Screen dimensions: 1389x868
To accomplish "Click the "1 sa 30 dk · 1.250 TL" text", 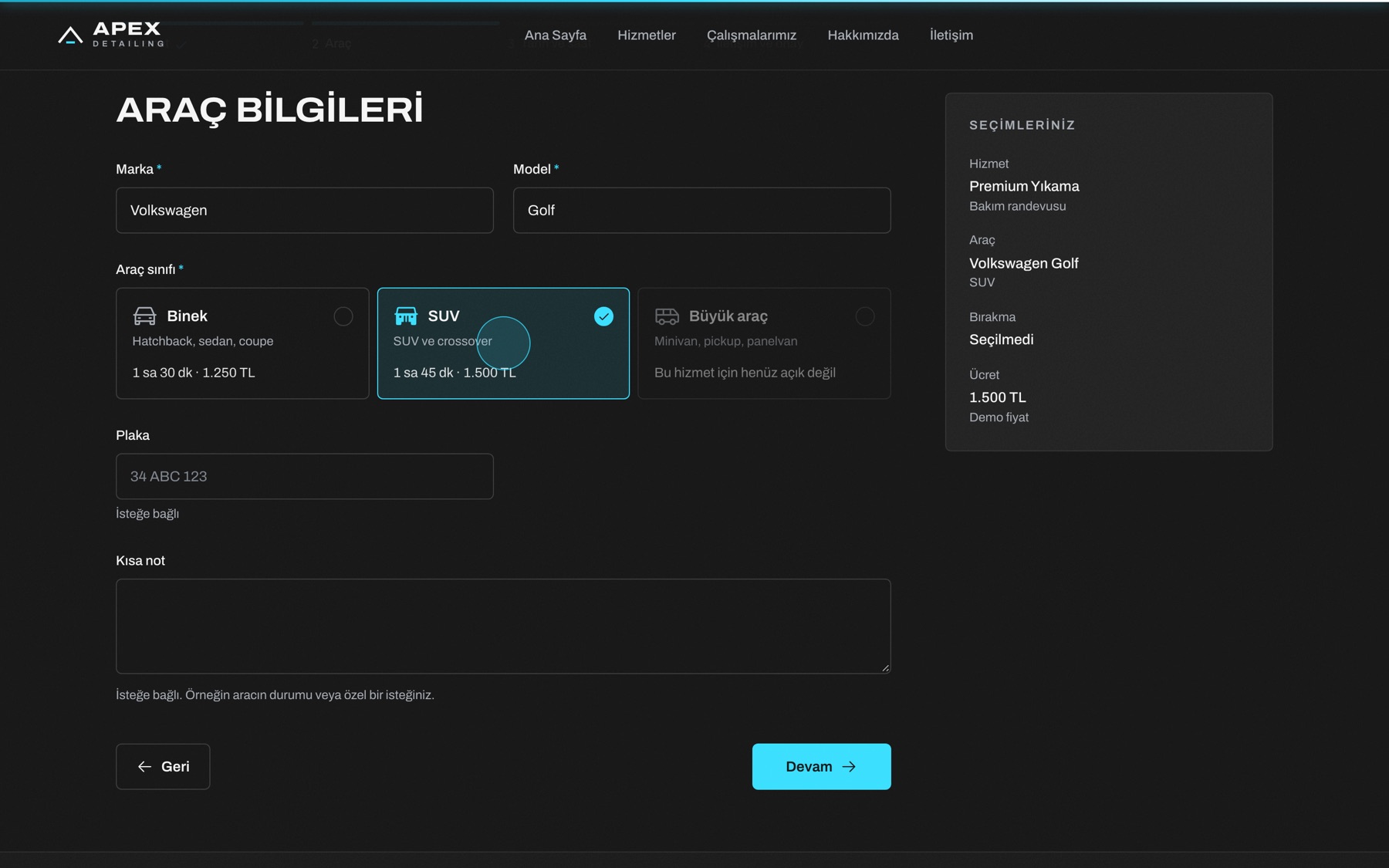I will point(194,373).
